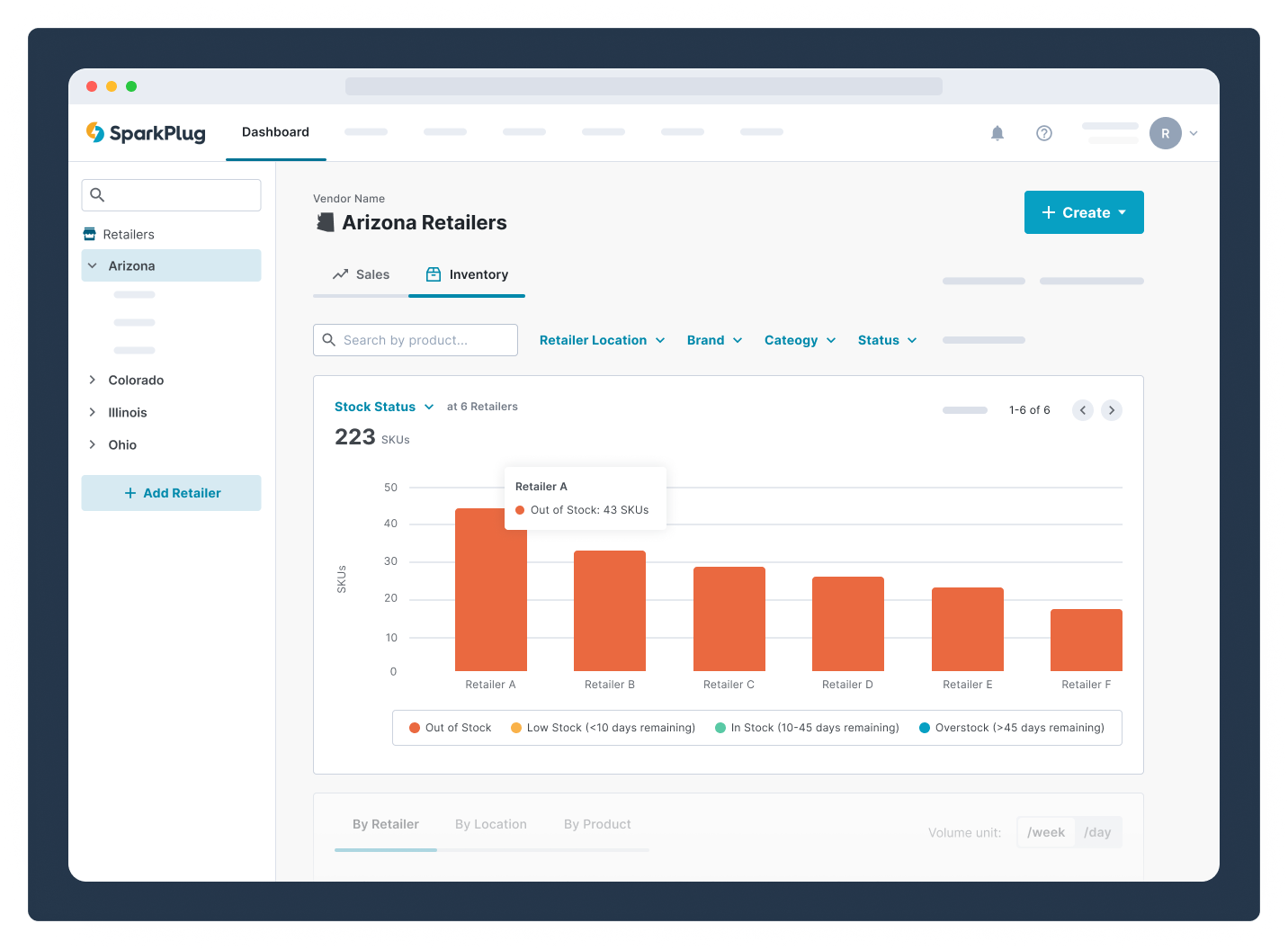
Task: Switch to By Product tab
Action: pos(597,824)
